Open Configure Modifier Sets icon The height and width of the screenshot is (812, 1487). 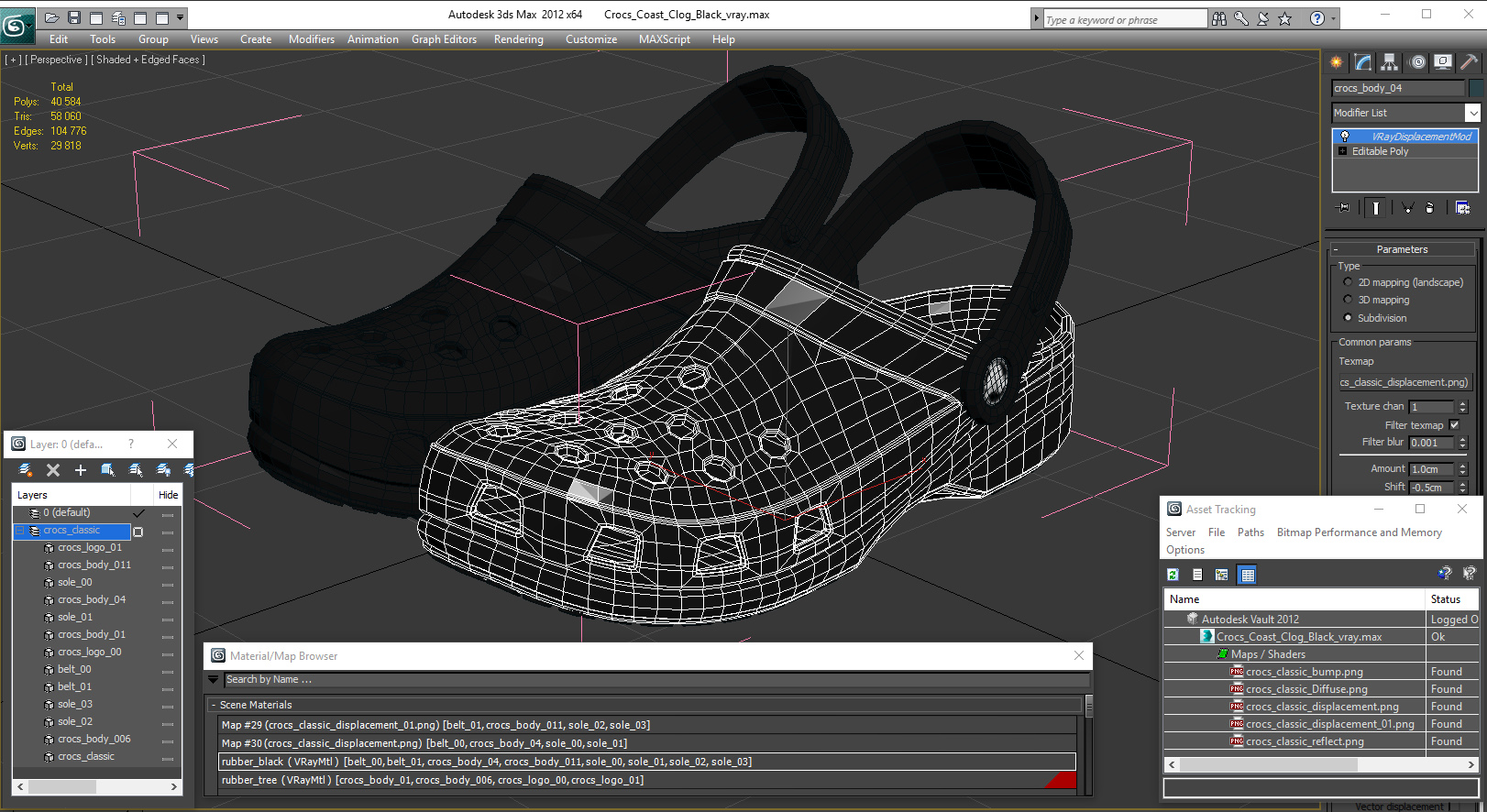pos(1462,208)
